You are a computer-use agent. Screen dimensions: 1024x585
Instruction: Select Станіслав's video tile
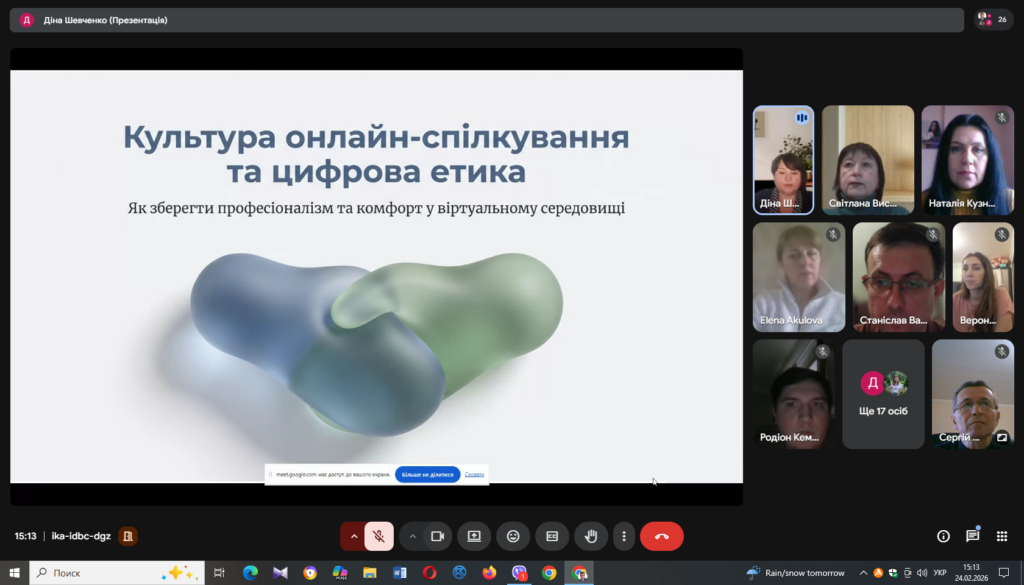tap(899, 277)
